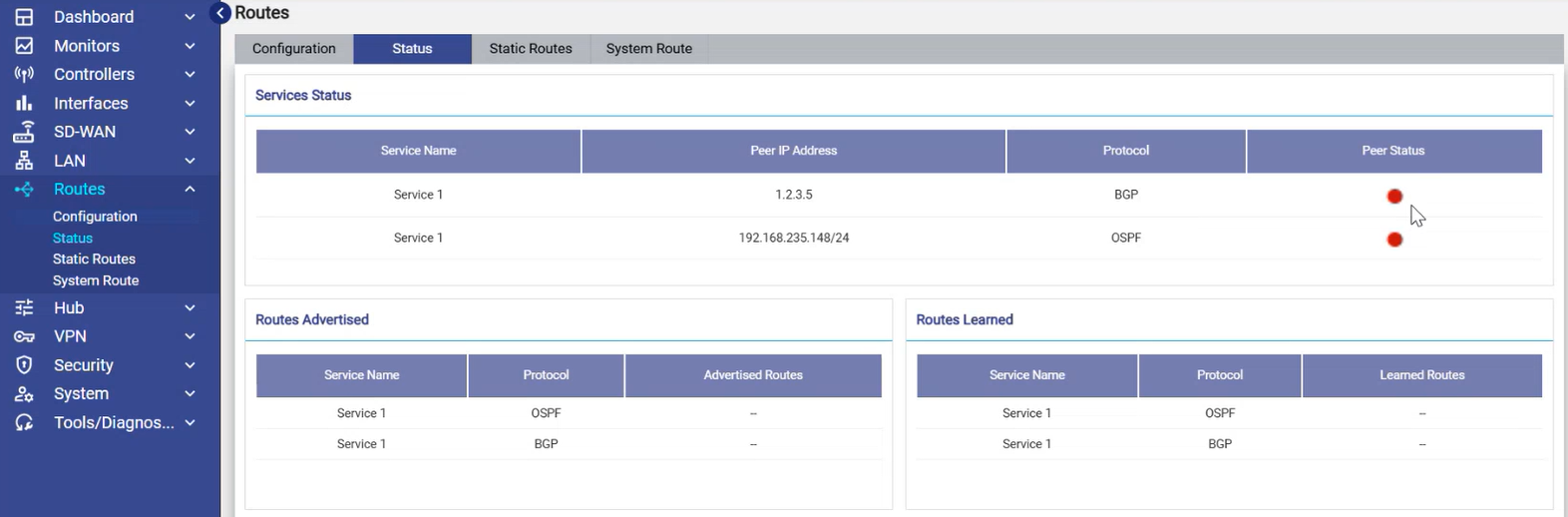Image resolution: width=1568 pixels, height=517 pixels.
Task: Expand the System menu chevron
Action: tap(190, 394)
